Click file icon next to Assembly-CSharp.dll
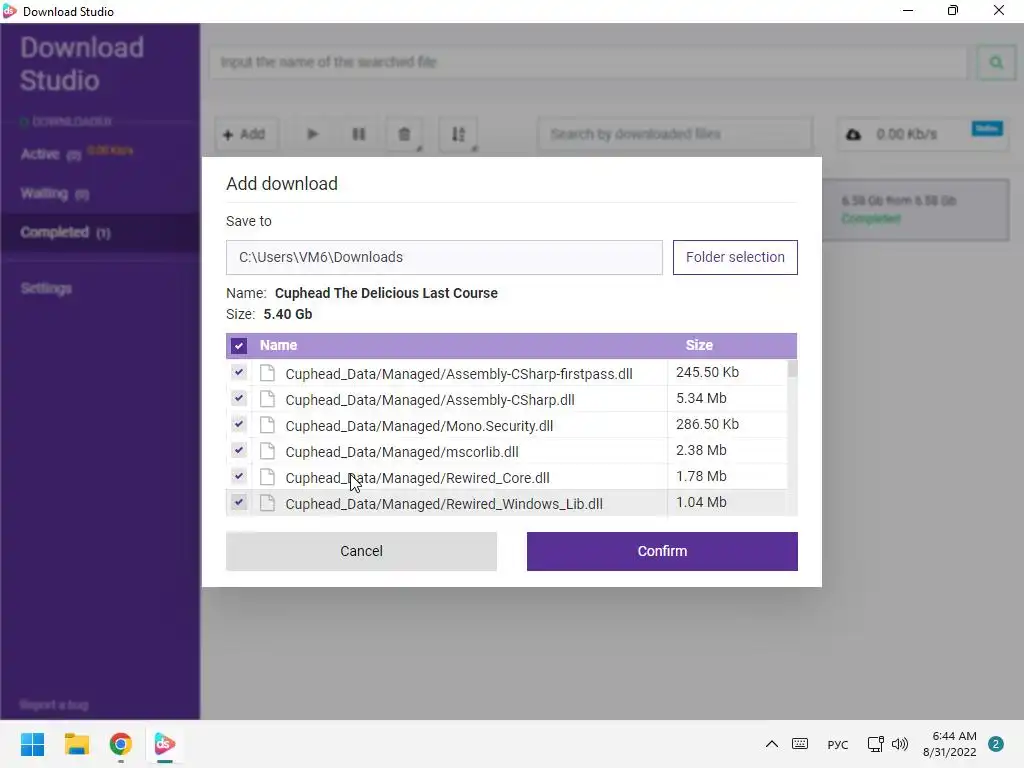This screenshot has height=768, width=1024. (x=267, y=399)
